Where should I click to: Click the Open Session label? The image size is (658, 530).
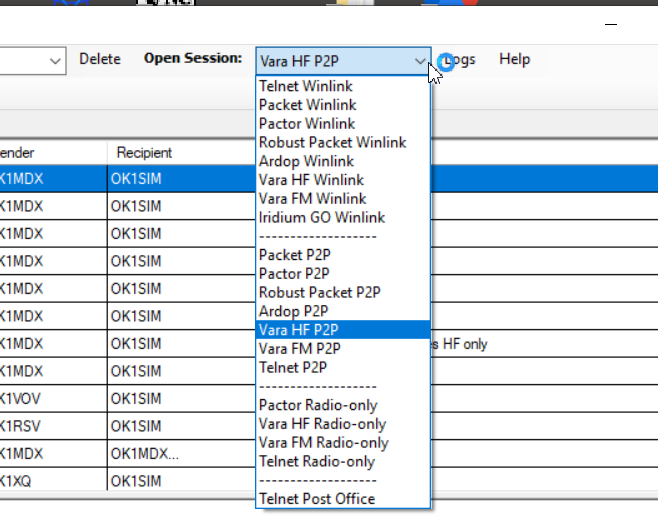pyautogui.click(x=193, y=58)
